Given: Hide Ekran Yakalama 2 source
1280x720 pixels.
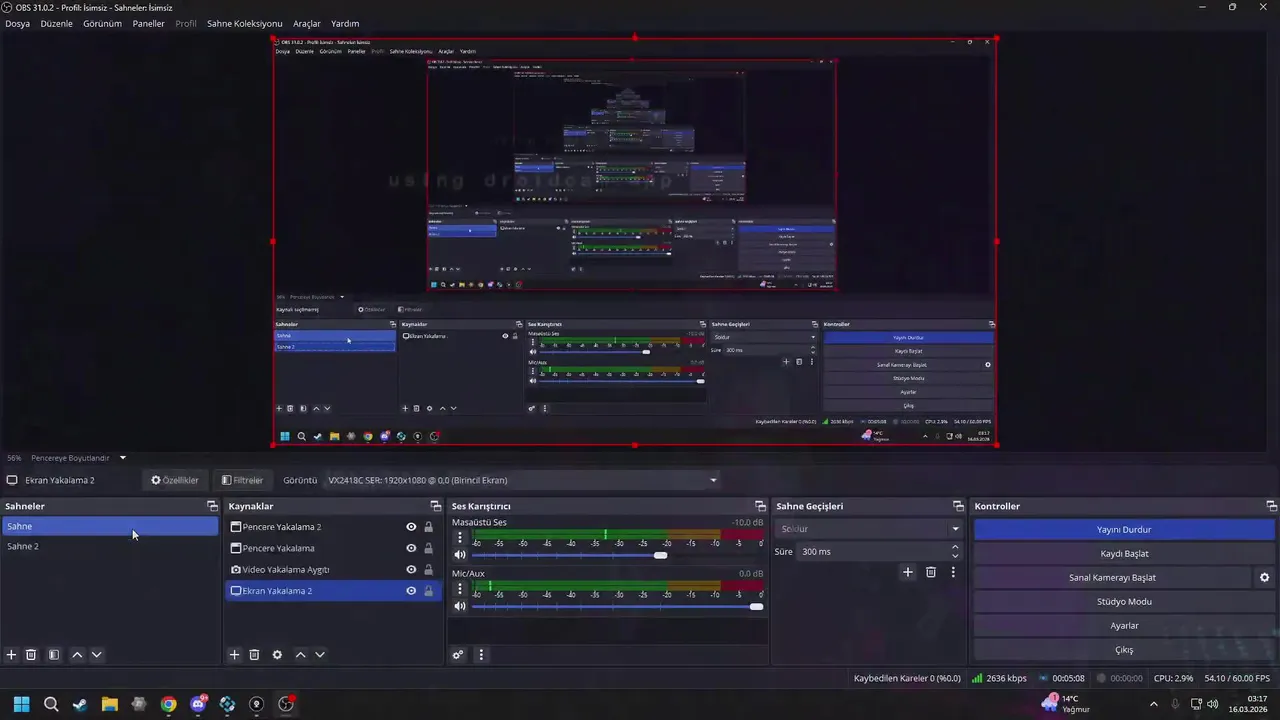Looking at the screenshot, I should point(411,591).
